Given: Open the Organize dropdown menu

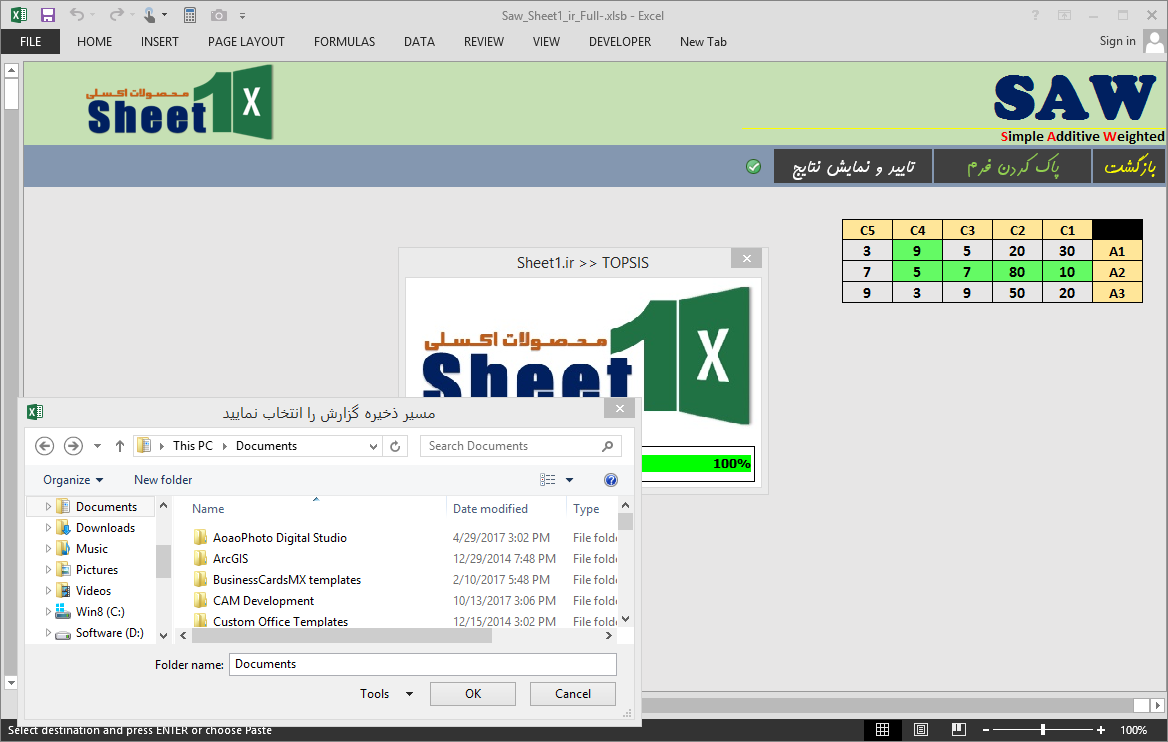Looking at the screenshot, I should [73, 480].
